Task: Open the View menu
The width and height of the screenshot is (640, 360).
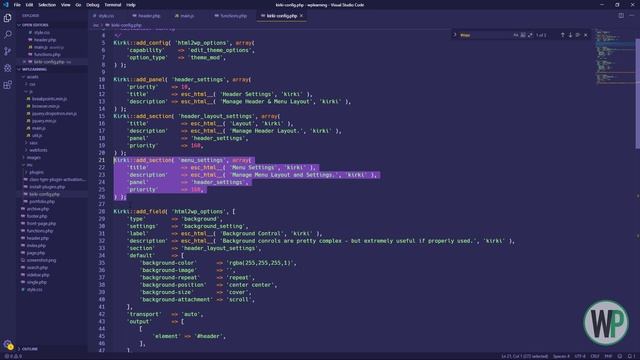Action: (x=66, y=5)
